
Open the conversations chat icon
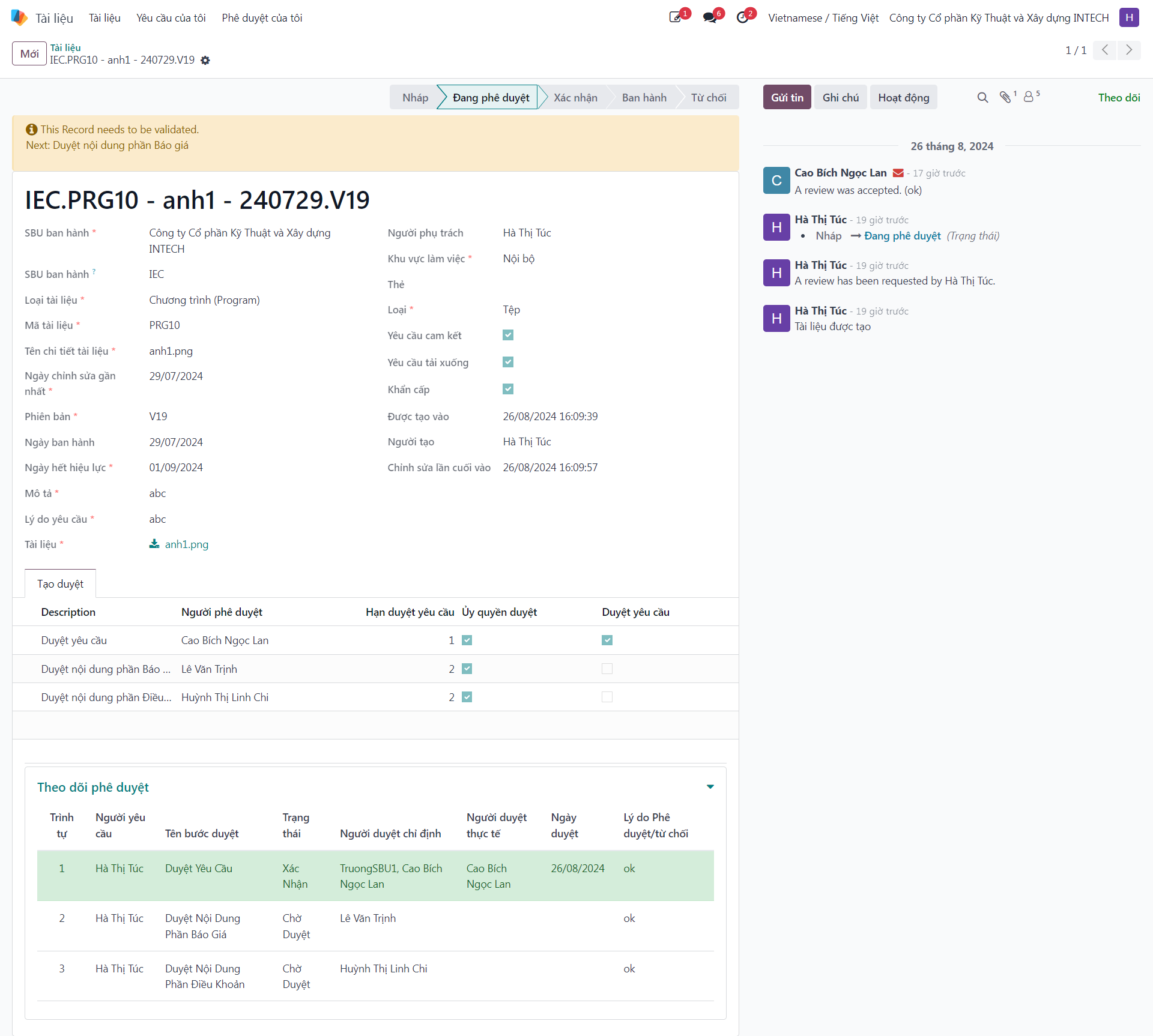tap(710, 17)
